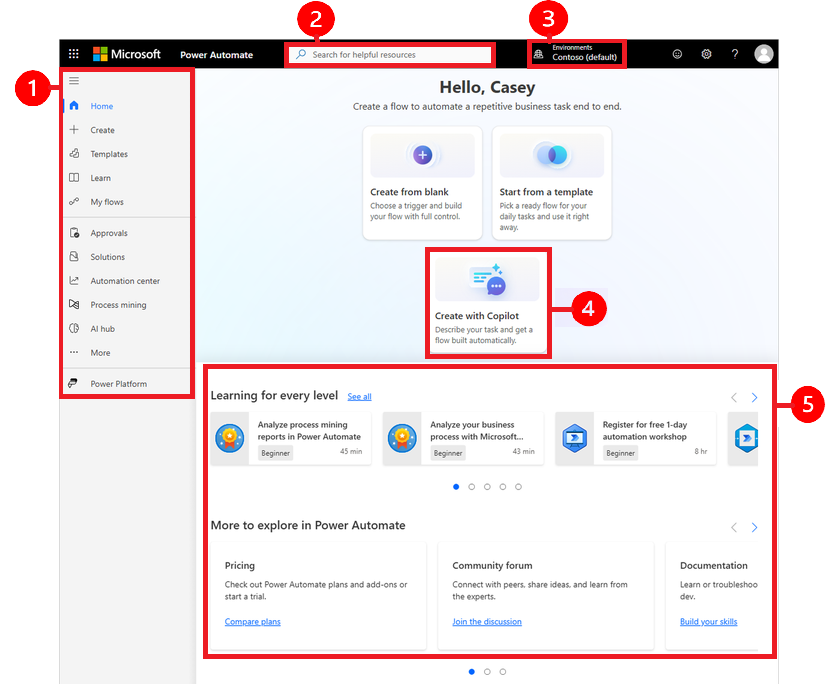Click the Pricing card heading

click(240, 565)
